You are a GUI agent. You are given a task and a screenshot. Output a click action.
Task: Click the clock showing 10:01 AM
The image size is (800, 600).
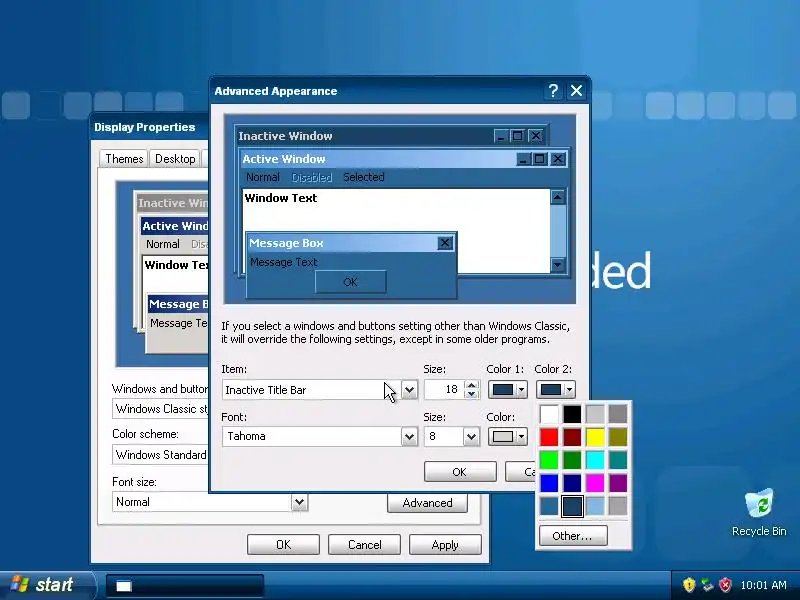pos(763,585)
